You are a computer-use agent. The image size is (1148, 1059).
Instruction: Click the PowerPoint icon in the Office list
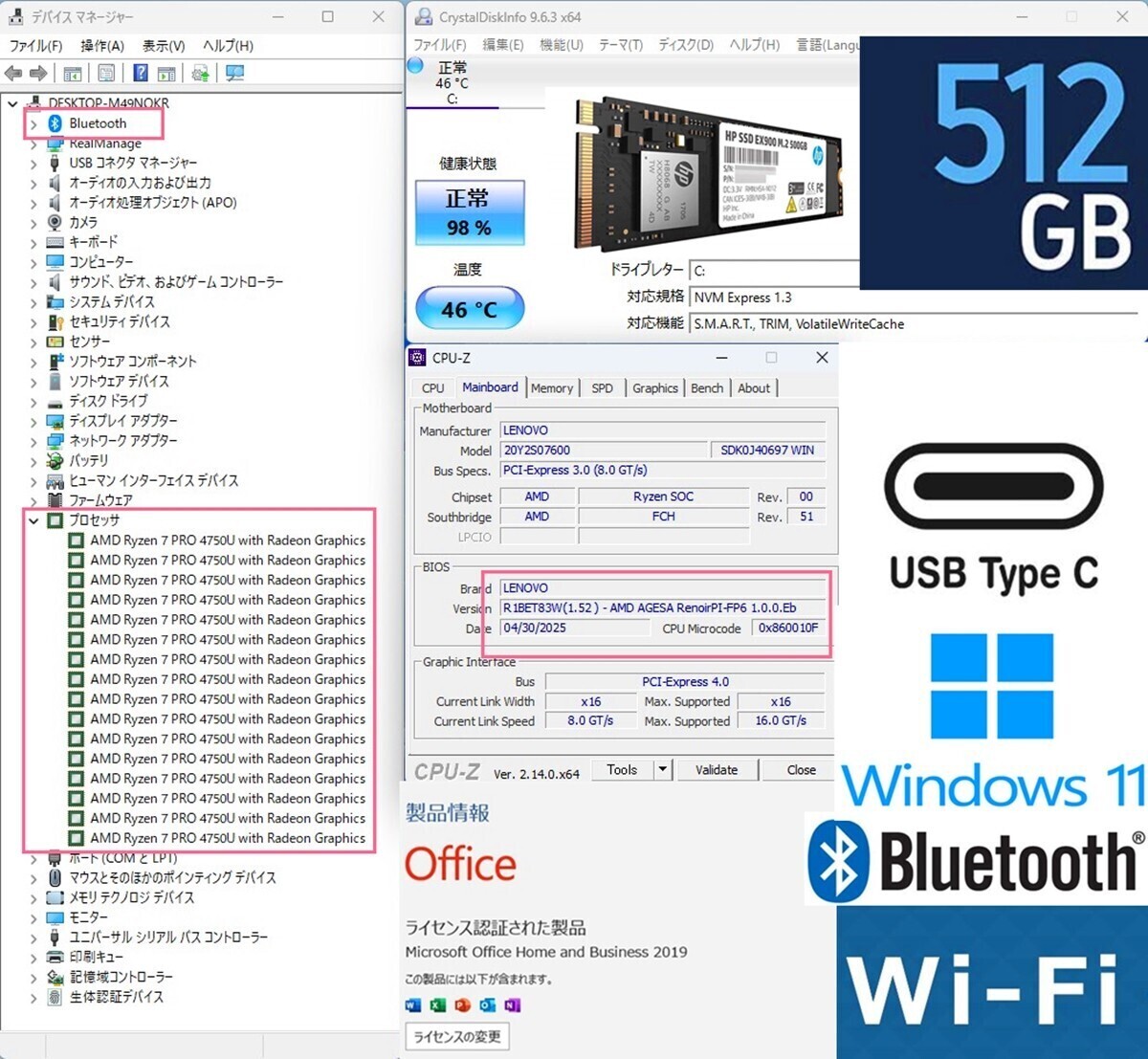tap(462, 1004)
